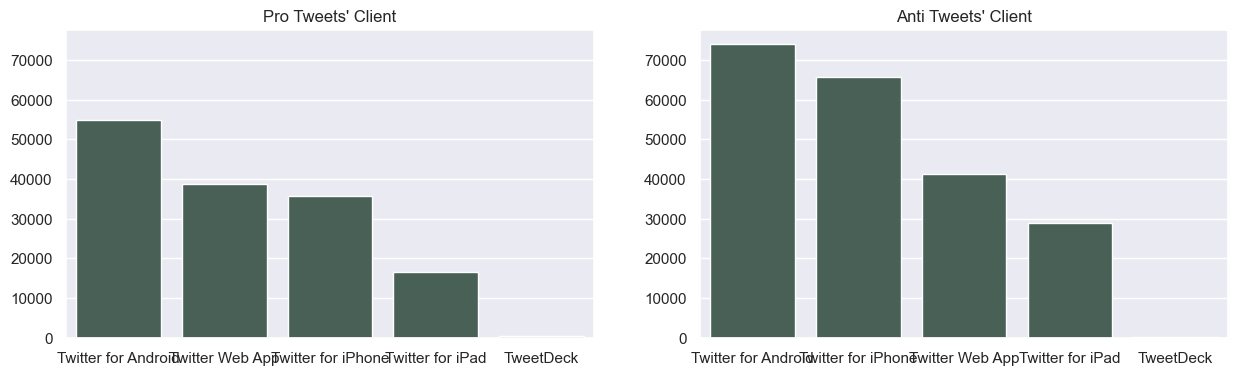Click the Anti Tweets' Client chart title
Screen dimensions: 1238x375
pos(963,16)
